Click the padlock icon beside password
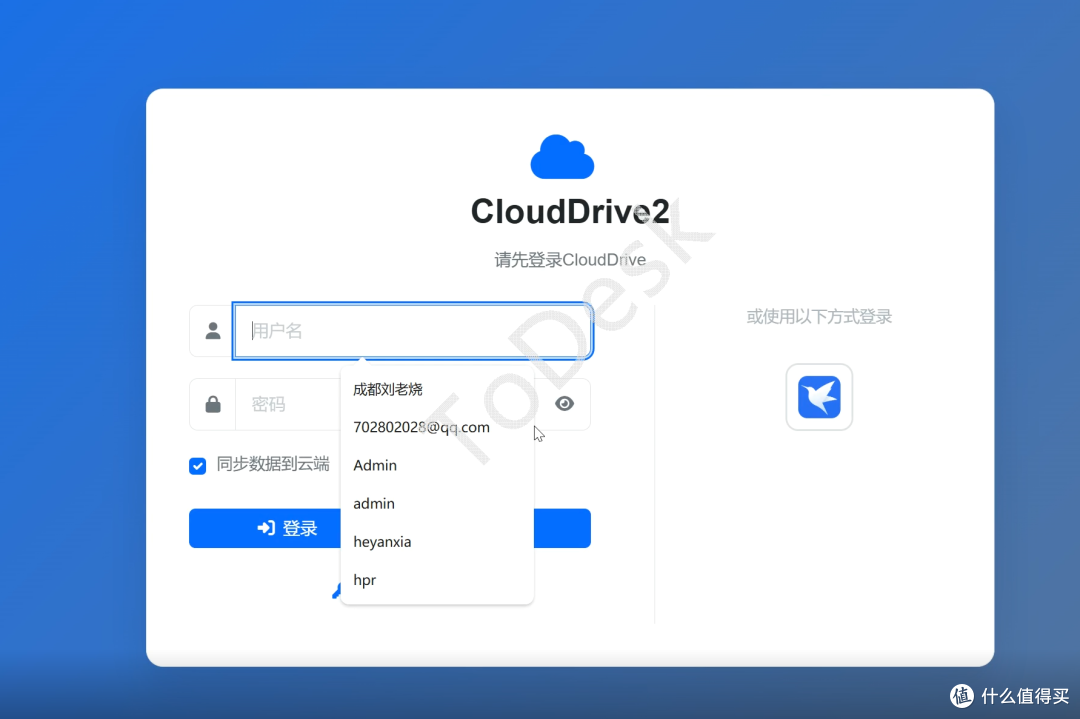 [x=213, y=404]
